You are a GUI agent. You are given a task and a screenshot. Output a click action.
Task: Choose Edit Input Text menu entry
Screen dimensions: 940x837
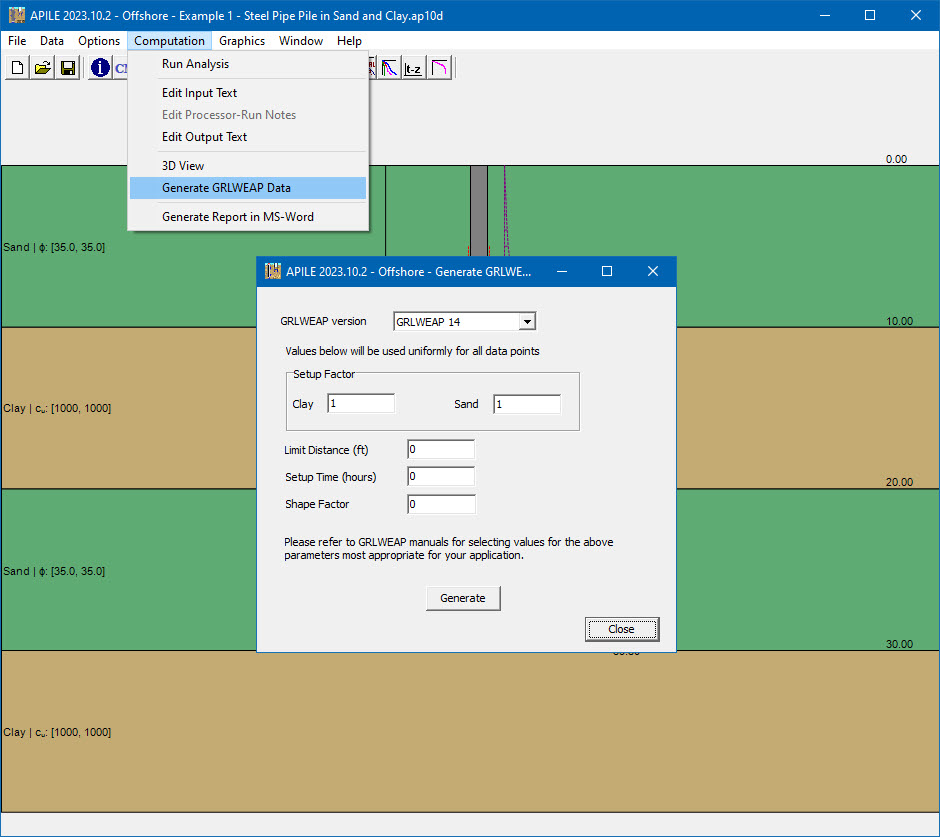click(x=199, y=92)
